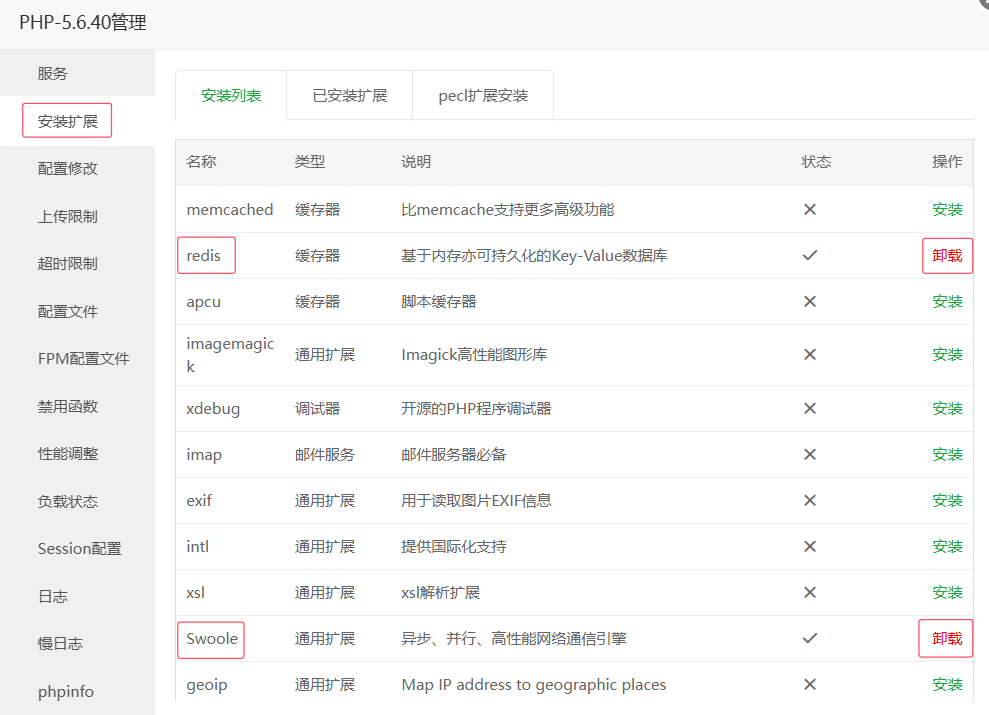This screenshot has height=715, width=989.
Task: Click the memcached not-installed X status icon
Action: point(810,209)
